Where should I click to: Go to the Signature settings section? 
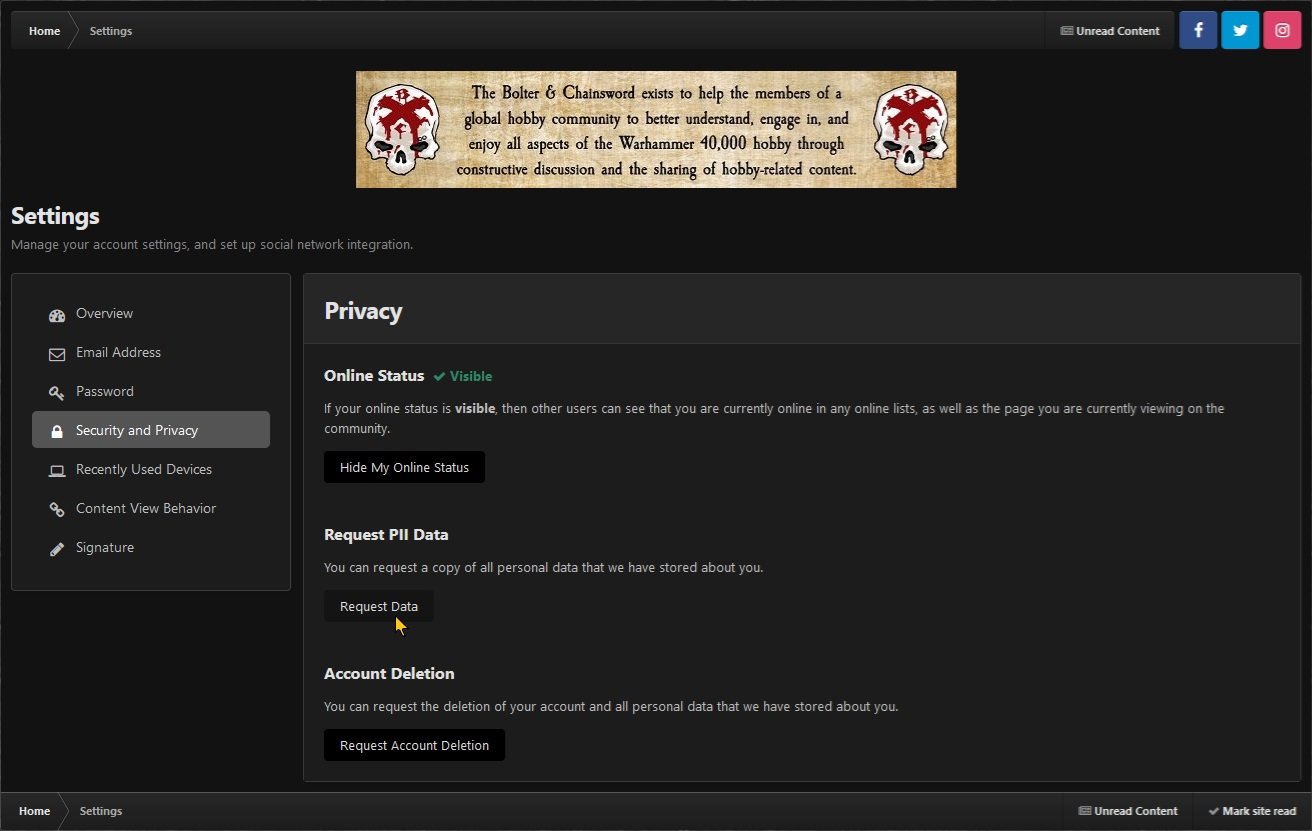pos(105,548)
